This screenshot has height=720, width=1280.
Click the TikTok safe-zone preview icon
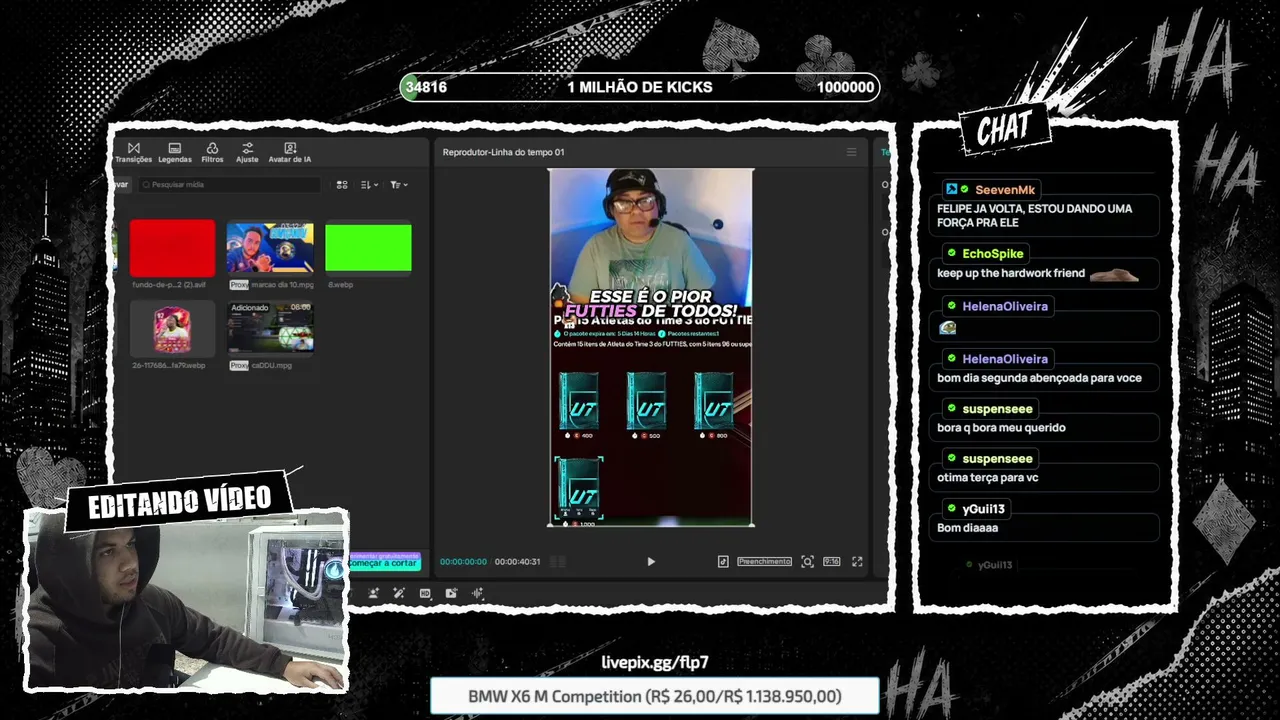click(723, 562)
